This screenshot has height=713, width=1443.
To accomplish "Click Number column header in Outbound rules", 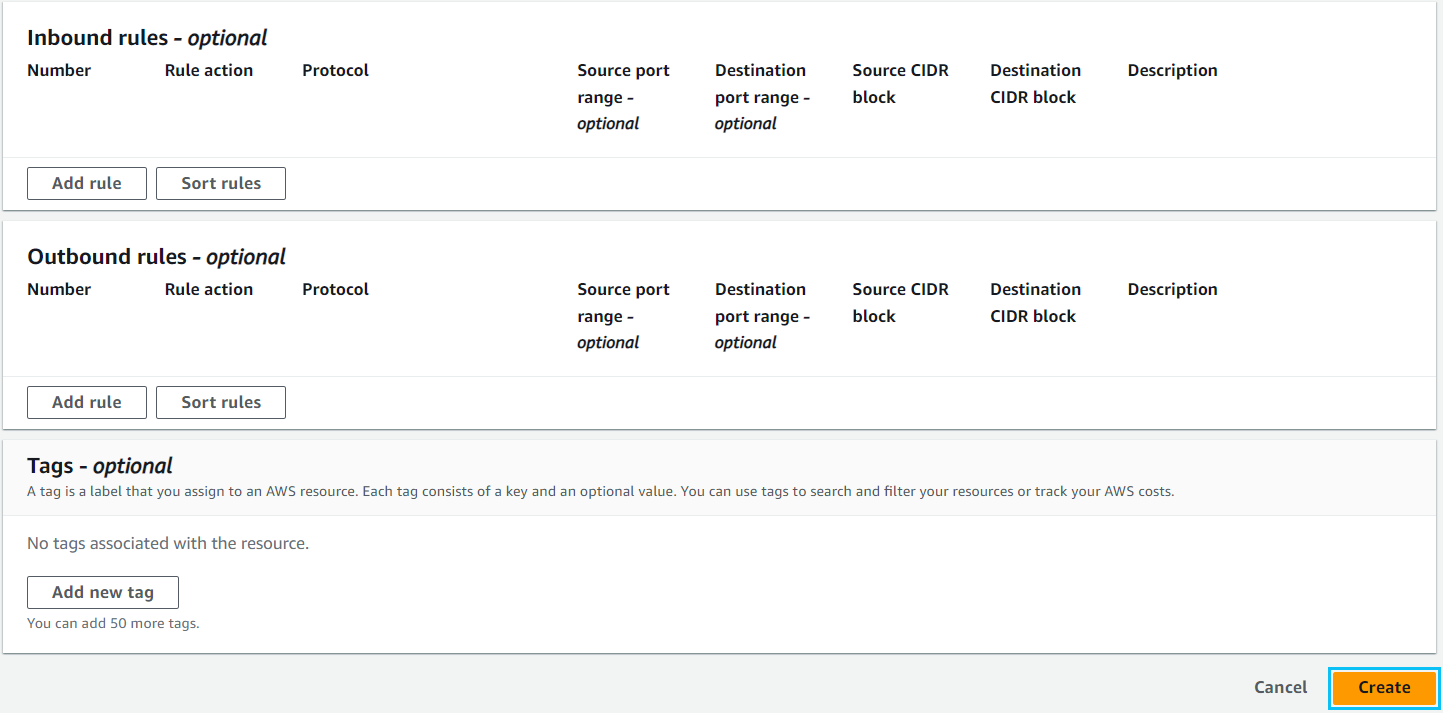I will (x=59, y=289).
